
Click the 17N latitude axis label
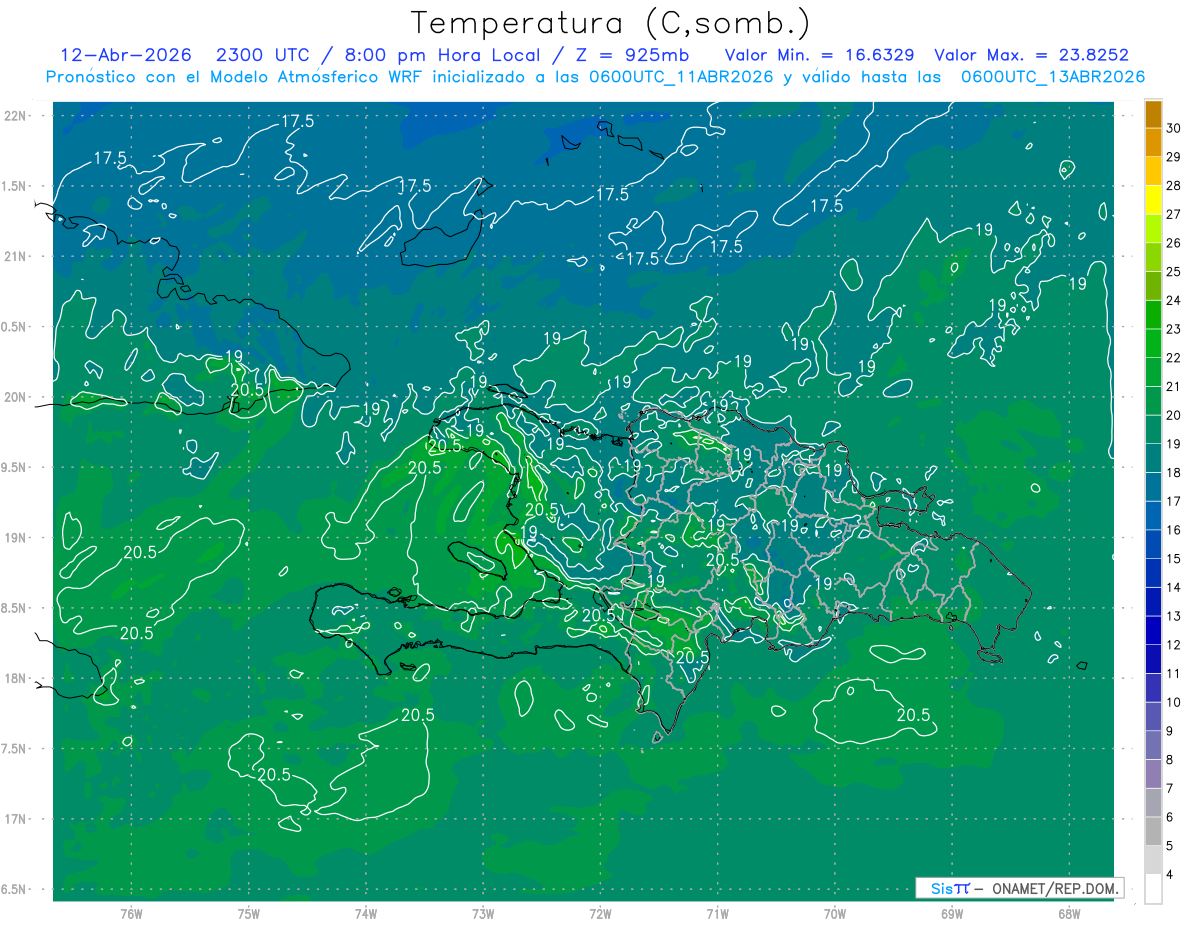[x=17, y=819]
